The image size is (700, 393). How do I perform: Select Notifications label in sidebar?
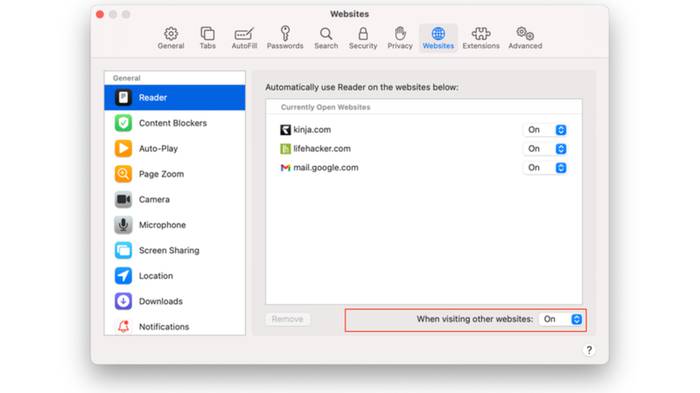(x=164, y=326)
